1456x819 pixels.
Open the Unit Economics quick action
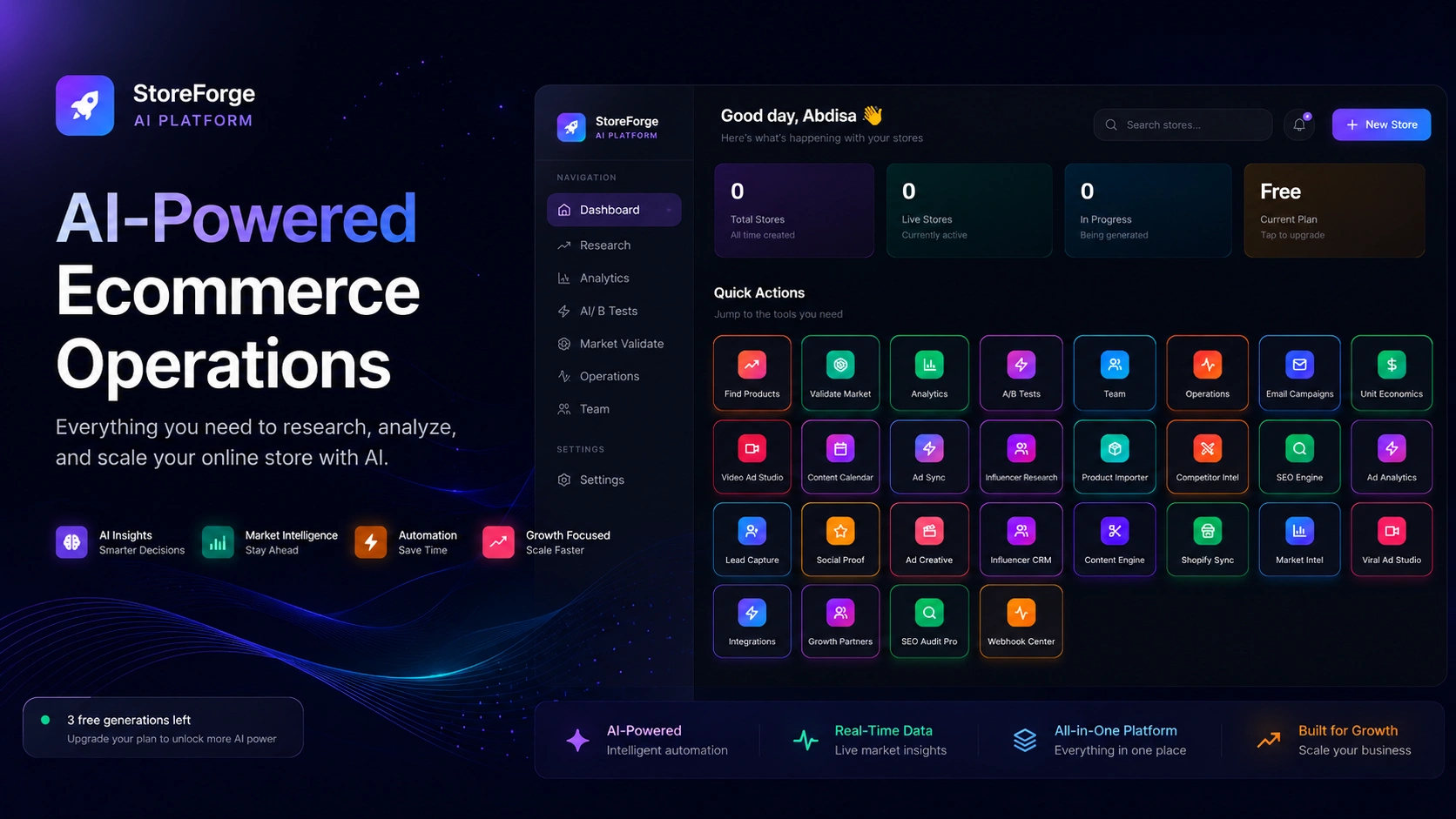click(1392, 373)
